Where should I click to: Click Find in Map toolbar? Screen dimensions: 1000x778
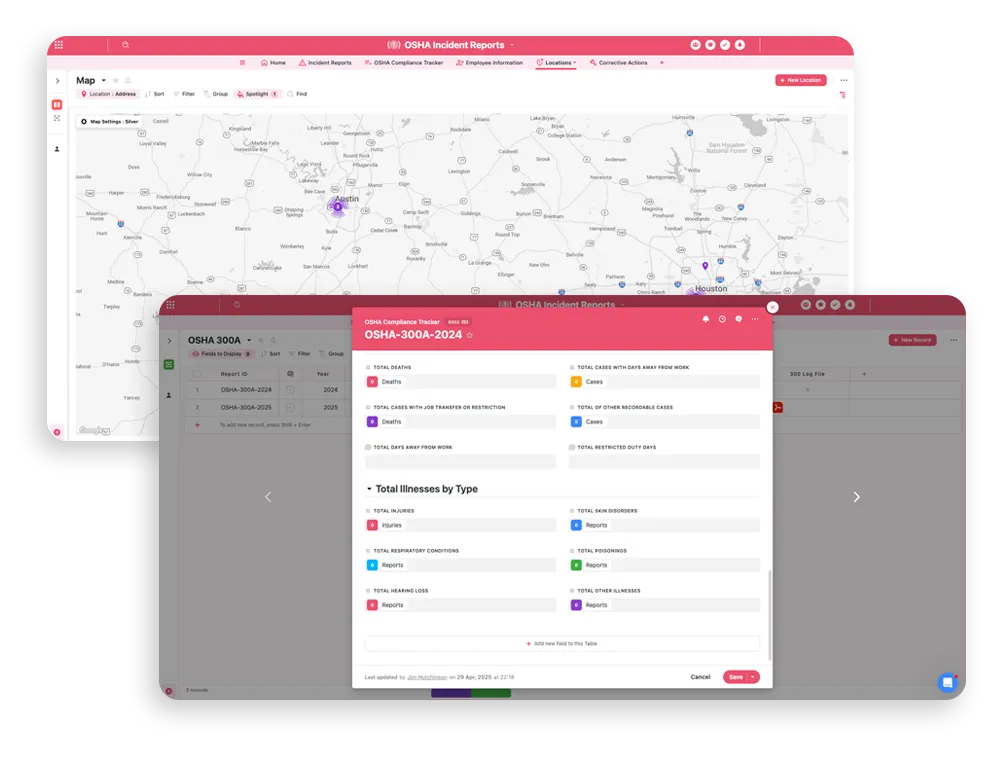point(297,94)
